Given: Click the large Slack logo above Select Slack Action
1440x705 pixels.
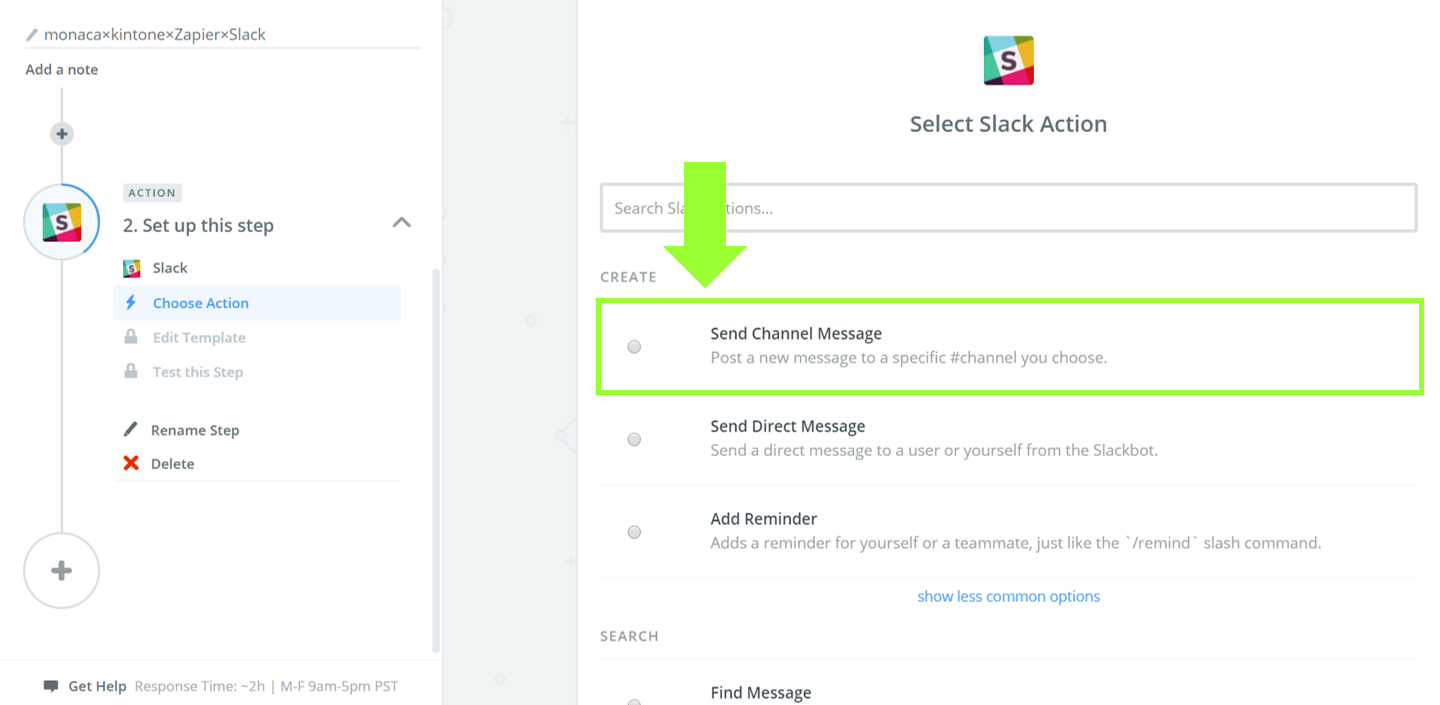Looking at the screenshot, I should coord(1008,61).
